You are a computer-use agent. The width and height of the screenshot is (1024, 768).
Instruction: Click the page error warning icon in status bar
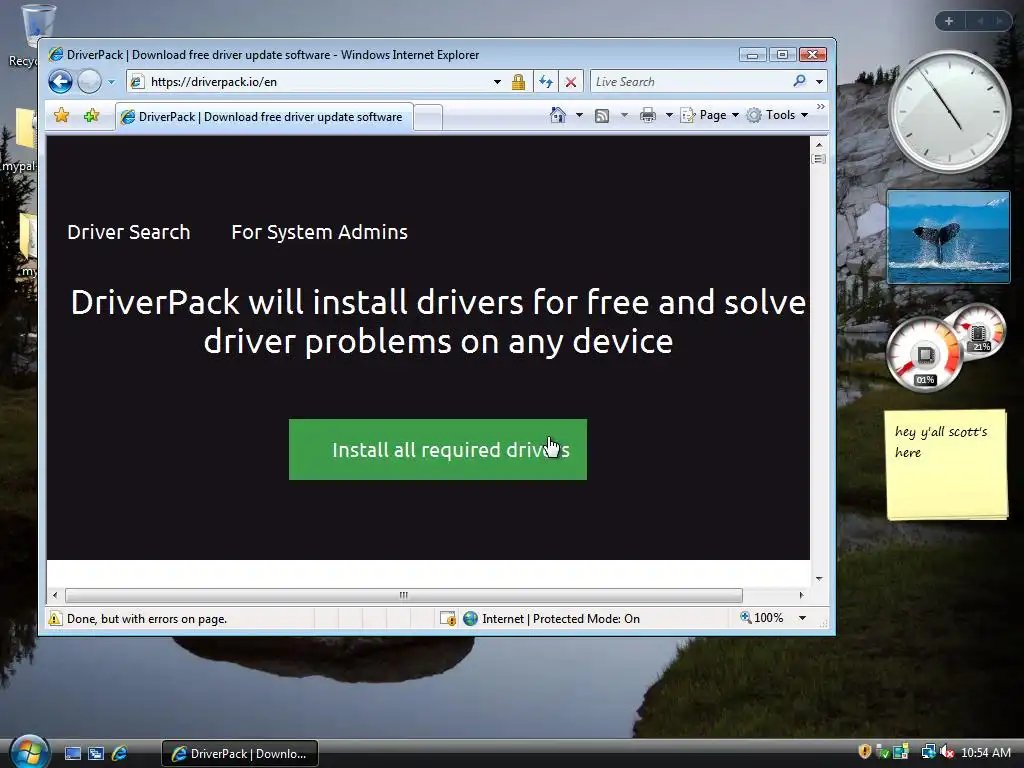tap(55, 618)
